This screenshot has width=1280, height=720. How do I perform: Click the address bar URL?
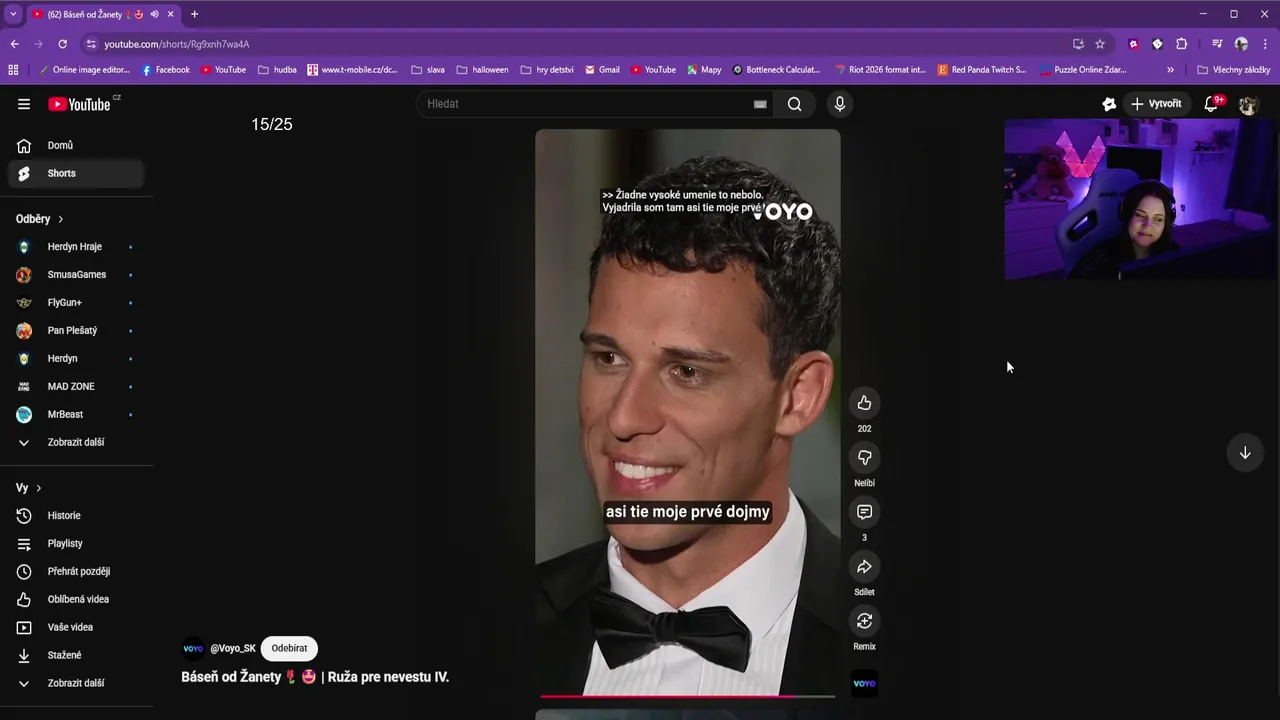pos(177,44)
